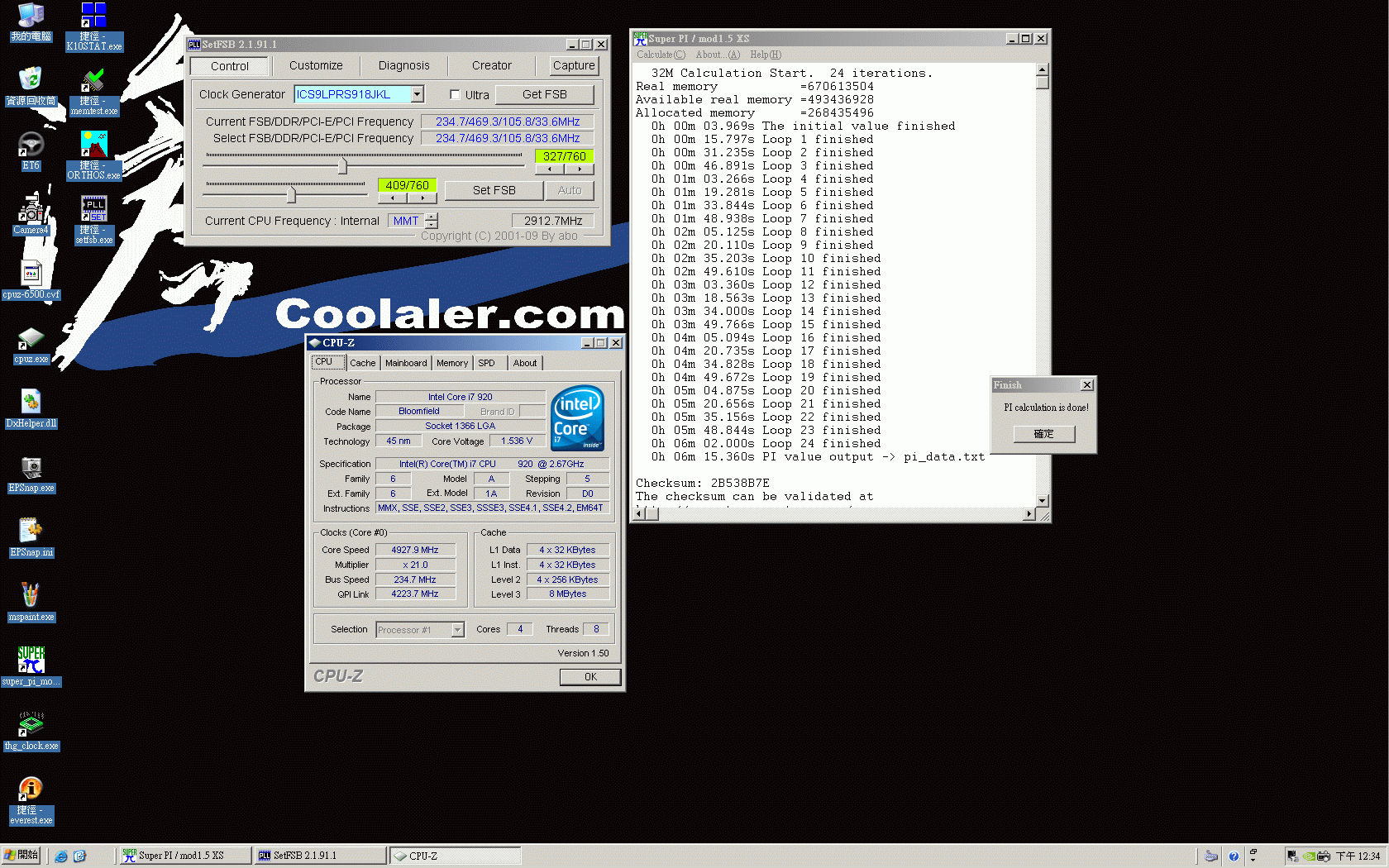This screenshot has height=868, width=1389.
Task: Open the Cache tab in CPU-Z
Action: (362, 363)
